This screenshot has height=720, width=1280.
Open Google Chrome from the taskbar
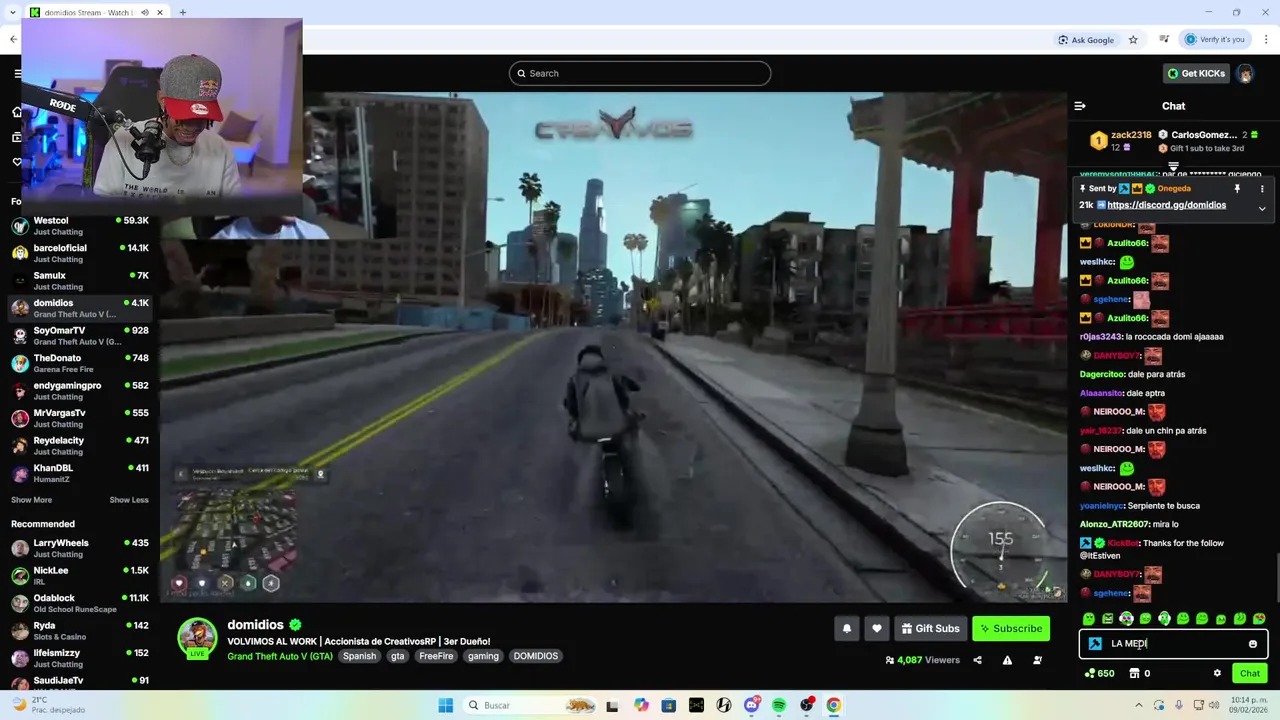click(x=833, y=705)
